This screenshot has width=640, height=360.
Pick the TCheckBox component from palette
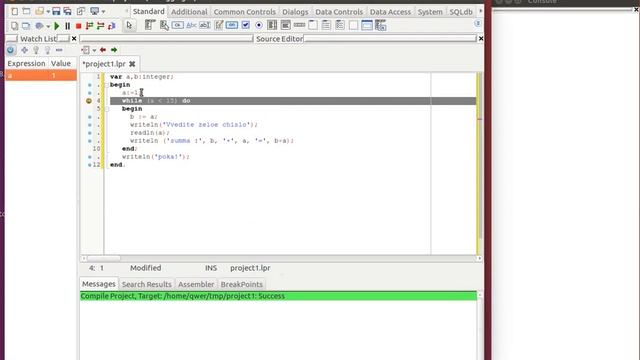click(x=245, y=25)
